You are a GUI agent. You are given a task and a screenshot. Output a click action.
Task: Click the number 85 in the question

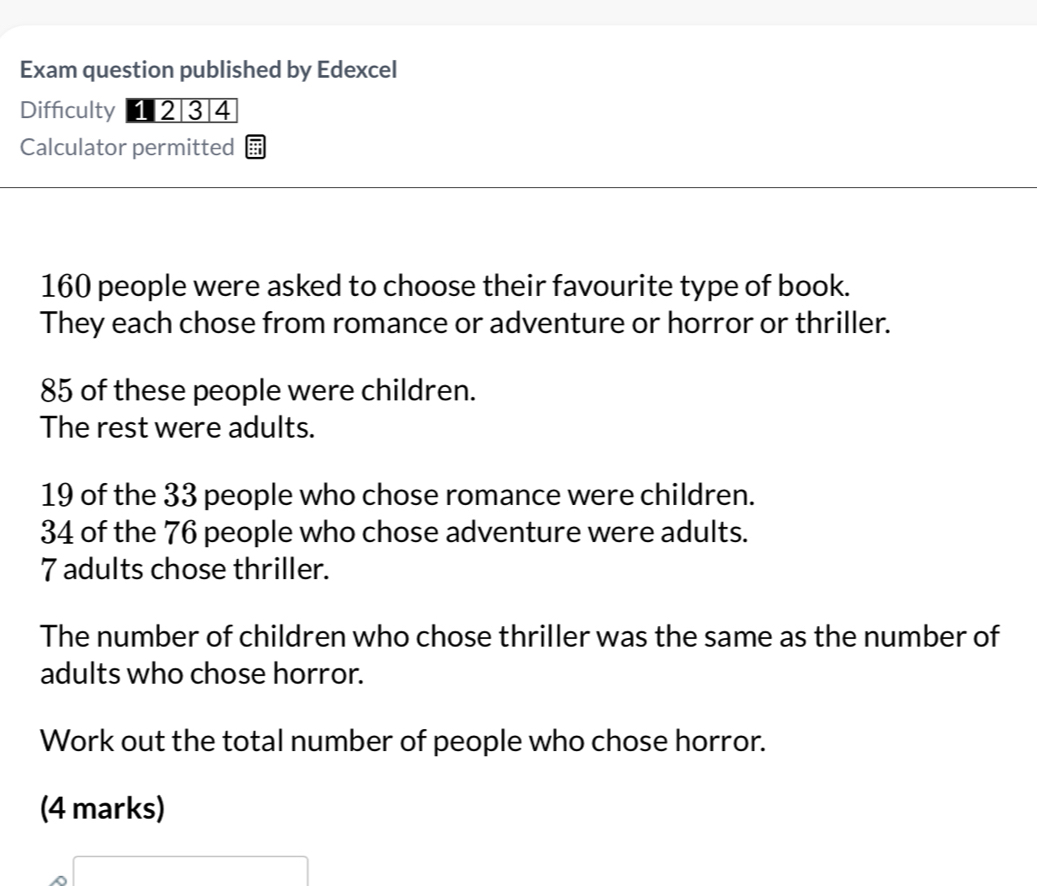click(55, 390)
